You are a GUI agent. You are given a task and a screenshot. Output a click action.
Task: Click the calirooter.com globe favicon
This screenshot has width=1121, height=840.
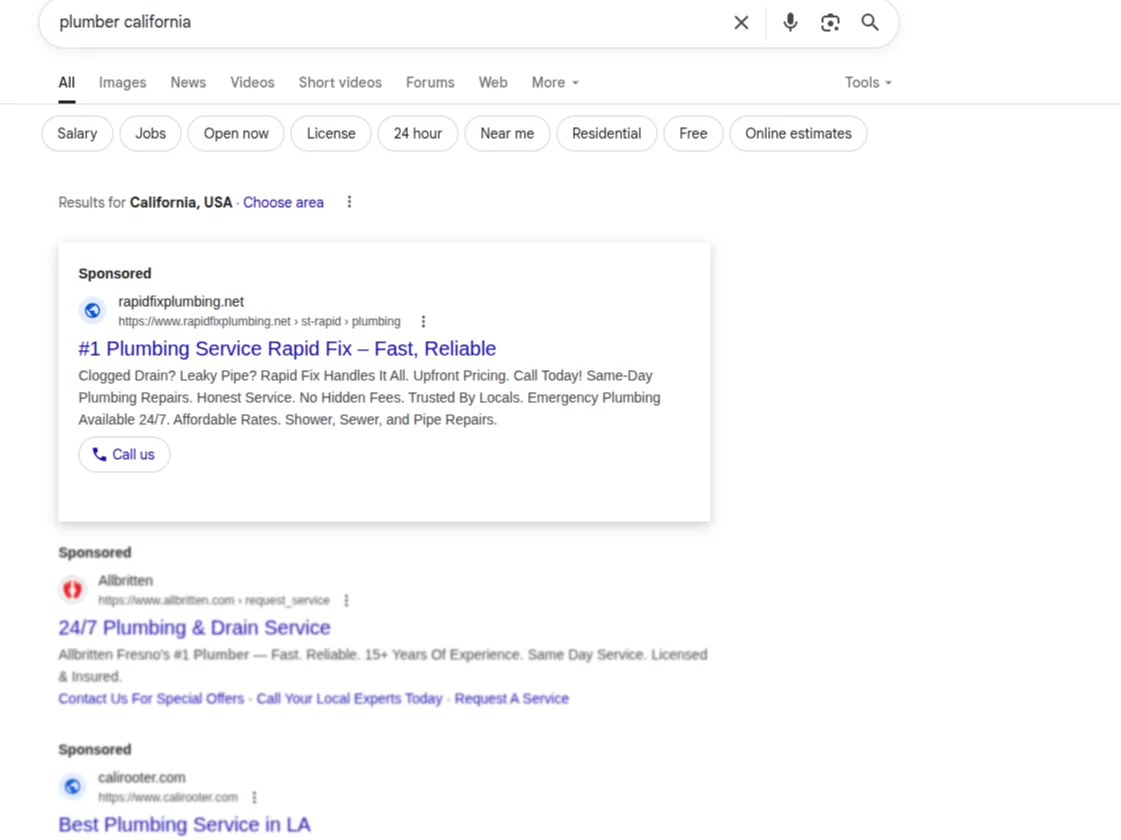click(x=72, y=787)
